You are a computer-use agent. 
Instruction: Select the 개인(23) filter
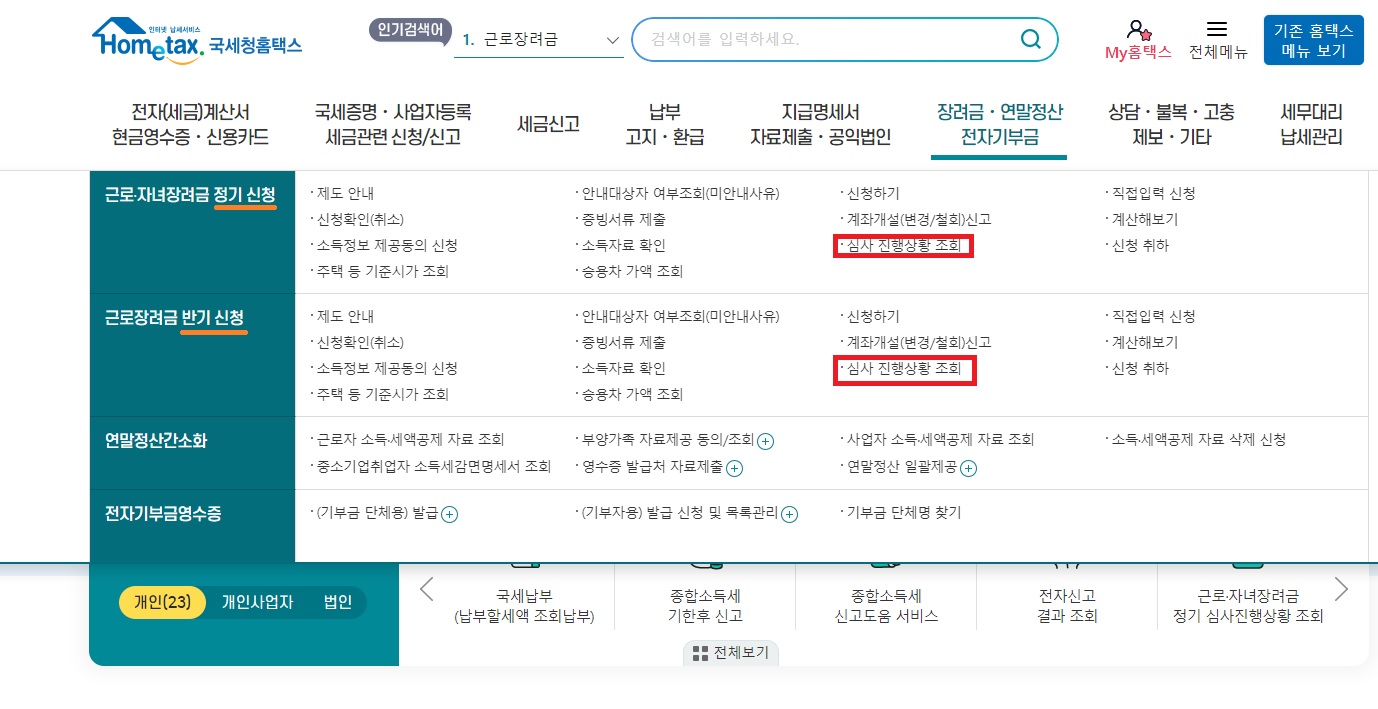162,602
